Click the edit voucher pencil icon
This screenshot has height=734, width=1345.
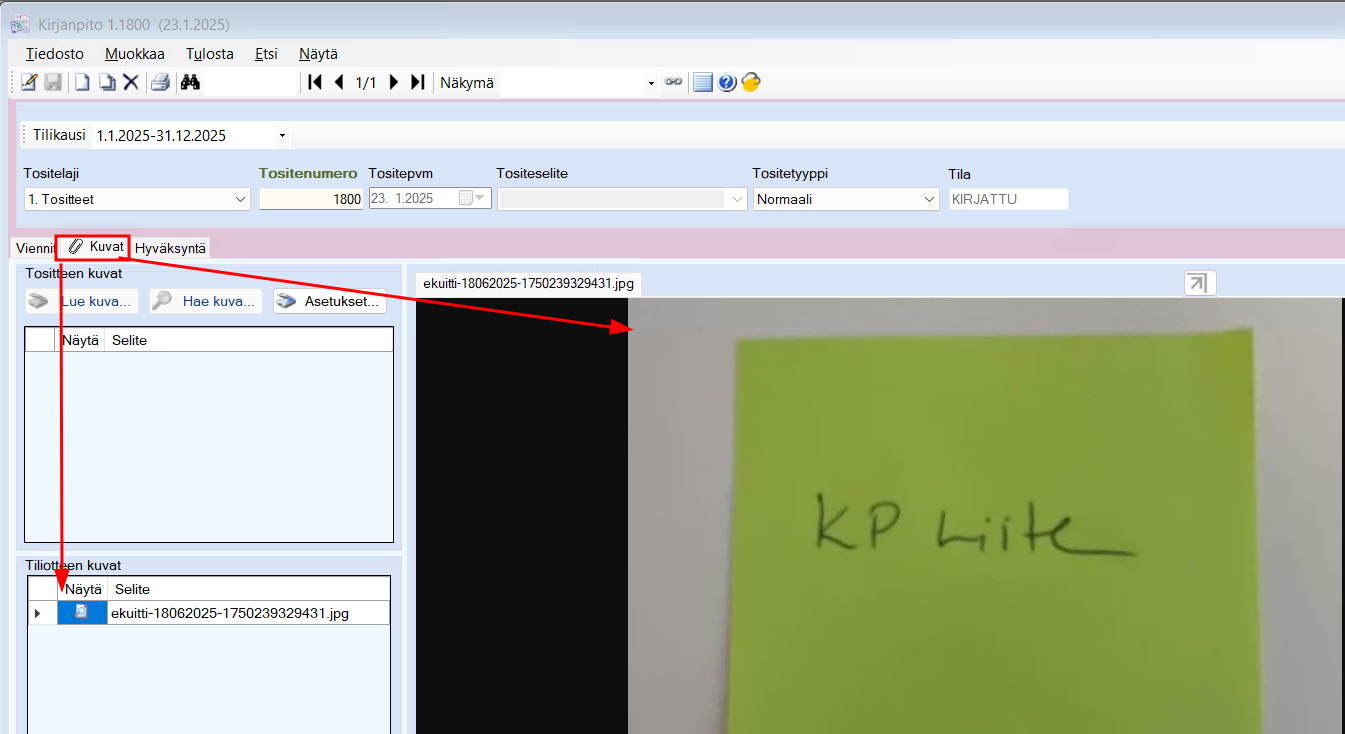pos(29,82)
